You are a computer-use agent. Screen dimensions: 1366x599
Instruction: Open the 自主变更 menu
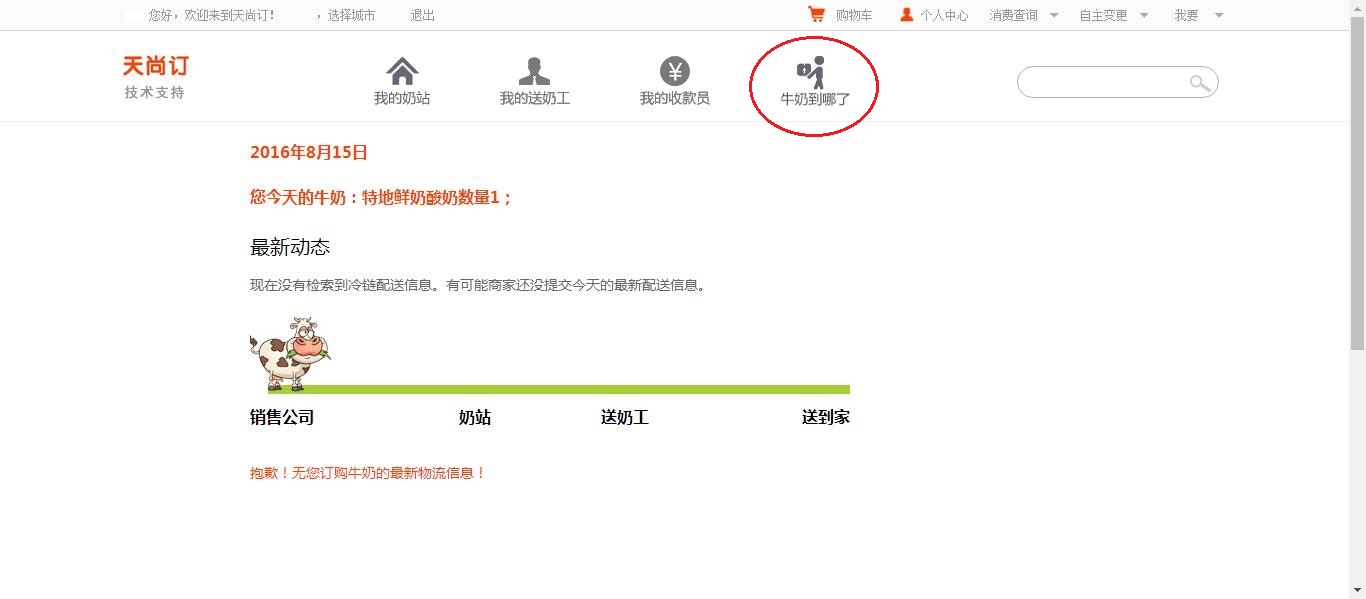pyautogui.click(x=1103, y=15)
